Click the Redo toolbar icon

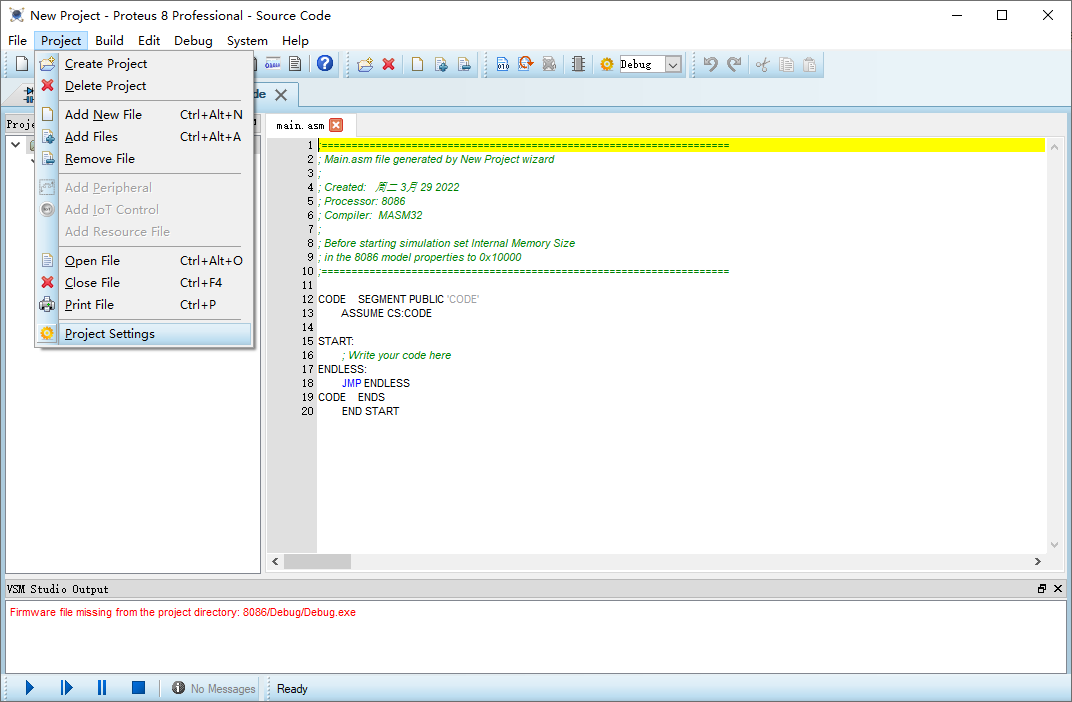733,63
